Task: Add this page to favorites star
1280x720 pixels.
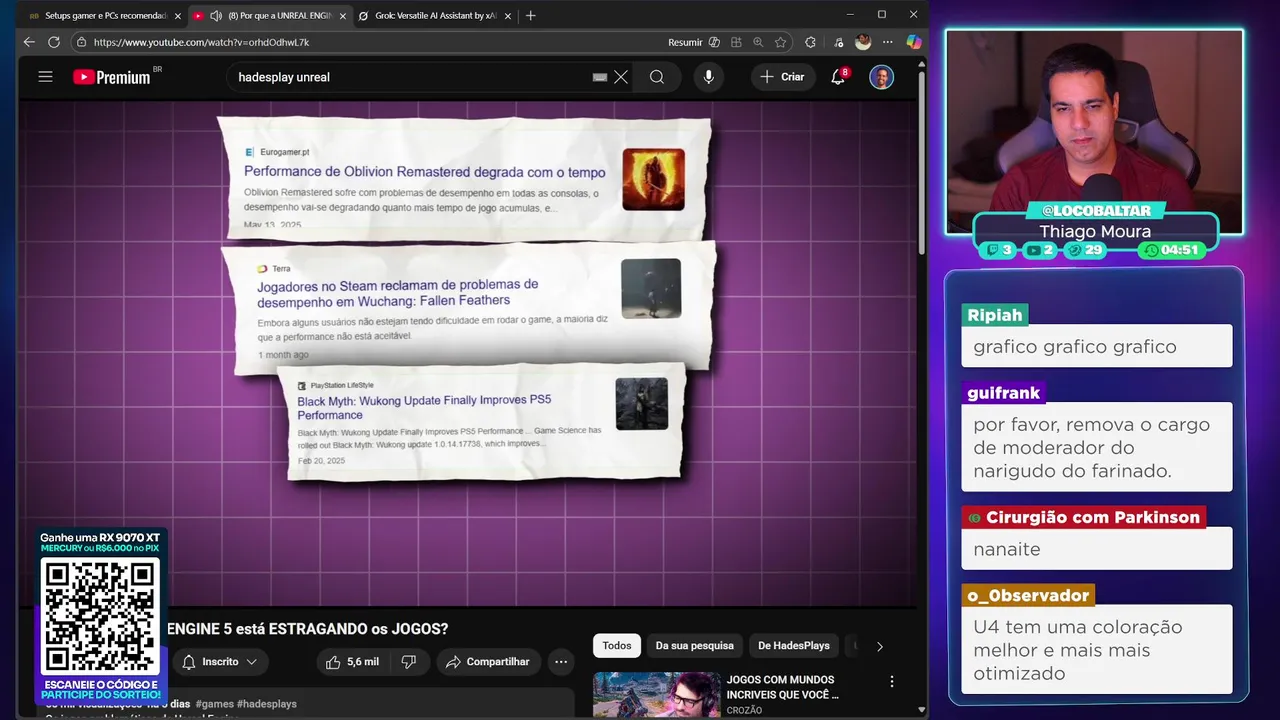Action: pyautogui.click(x=780, y=42)
